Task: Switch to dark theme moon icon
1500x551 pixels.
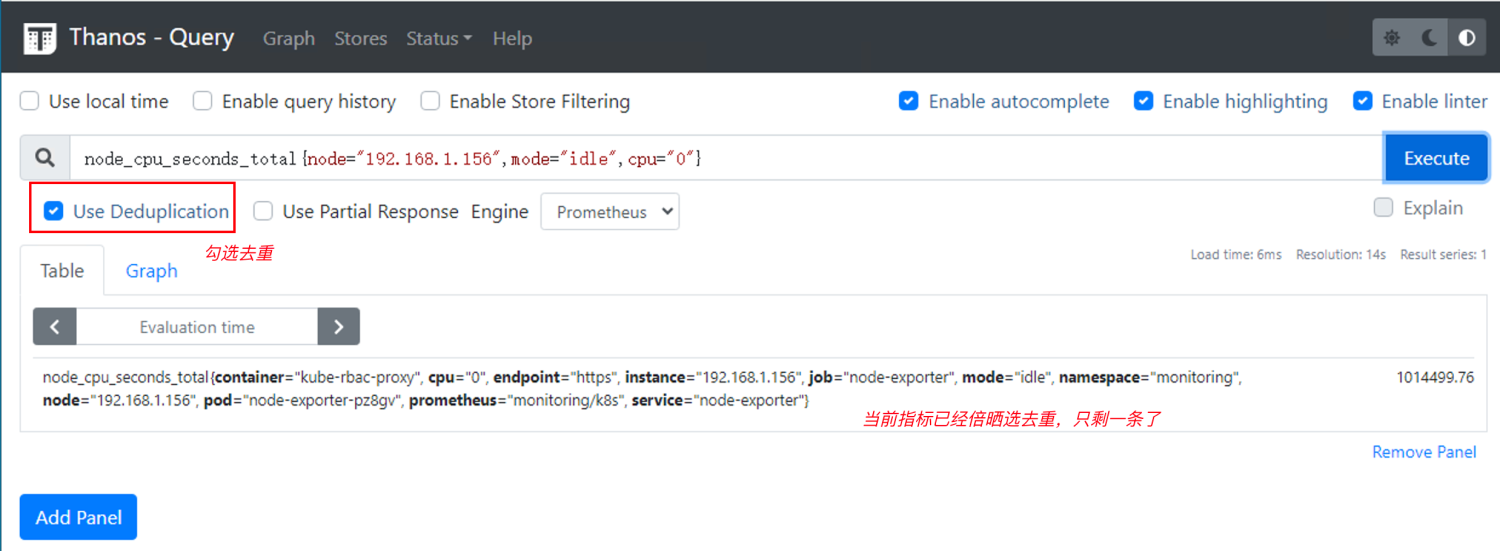Action: (x=1430, y=39)
